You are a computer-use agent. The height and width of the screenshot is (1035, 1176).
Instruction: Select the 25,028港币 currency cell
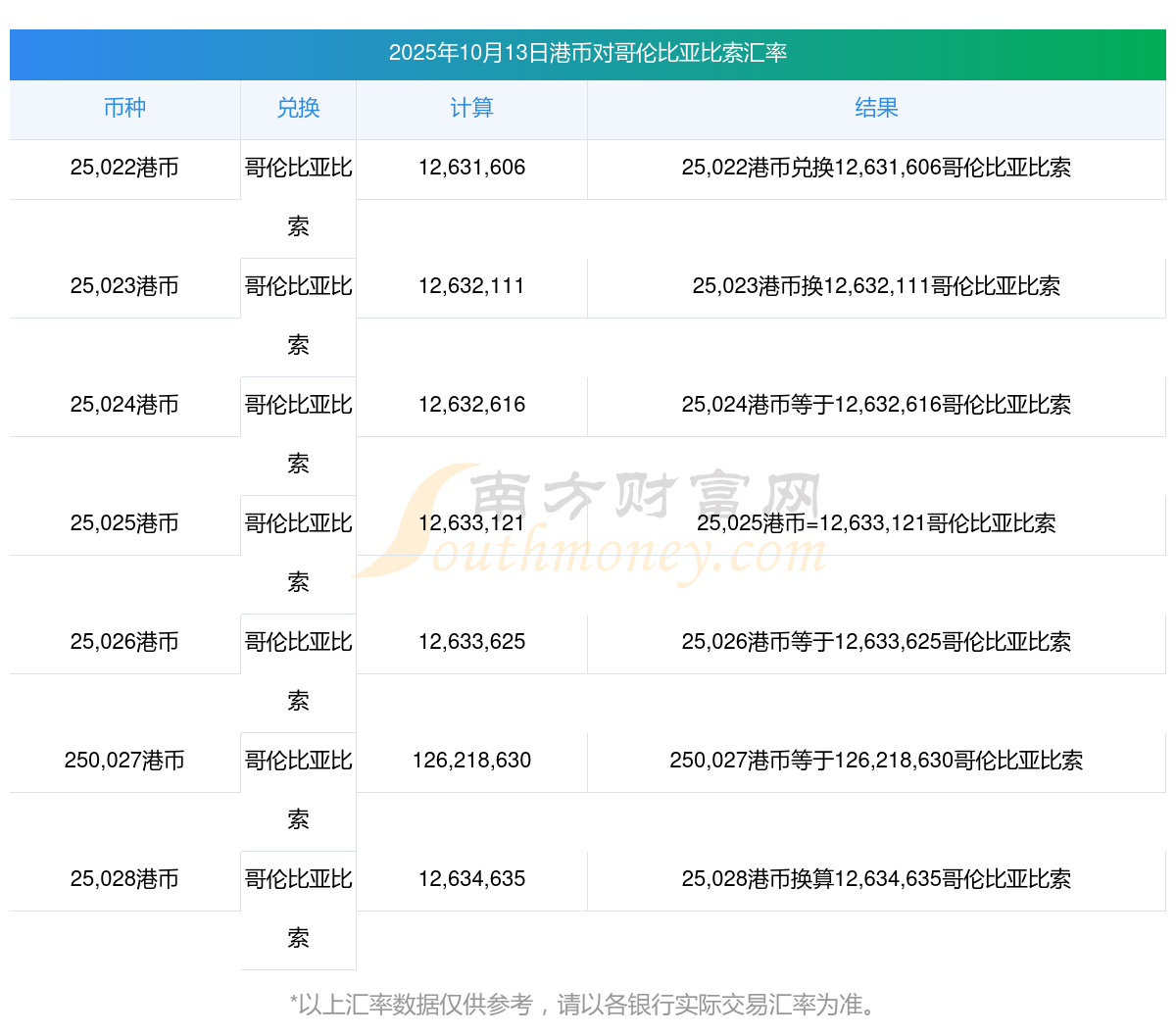pyautogui.click(x=124, y=879)
